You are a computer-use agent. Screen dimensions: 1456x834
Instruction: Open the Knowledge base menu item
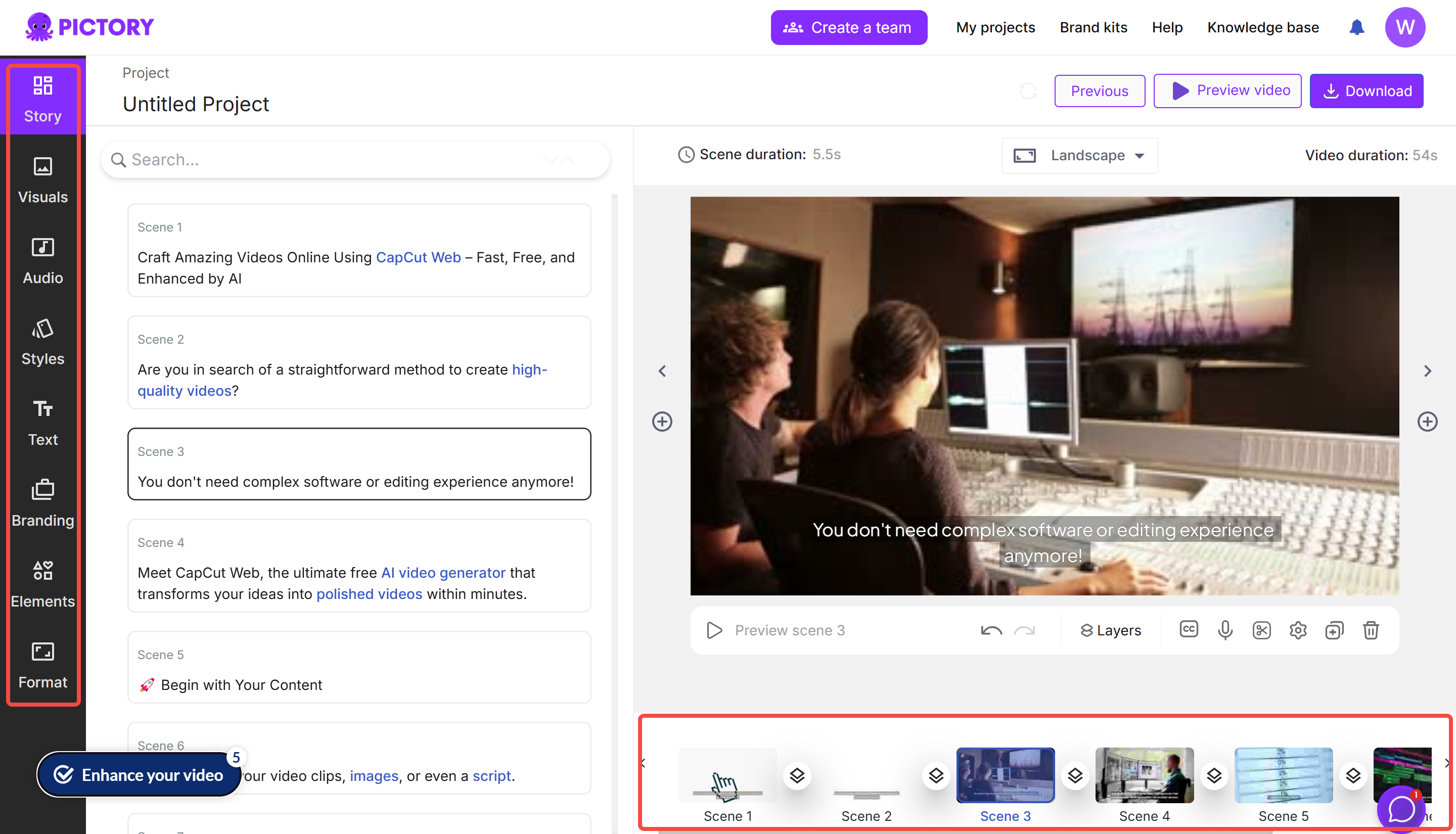[x=1263, y=27]
